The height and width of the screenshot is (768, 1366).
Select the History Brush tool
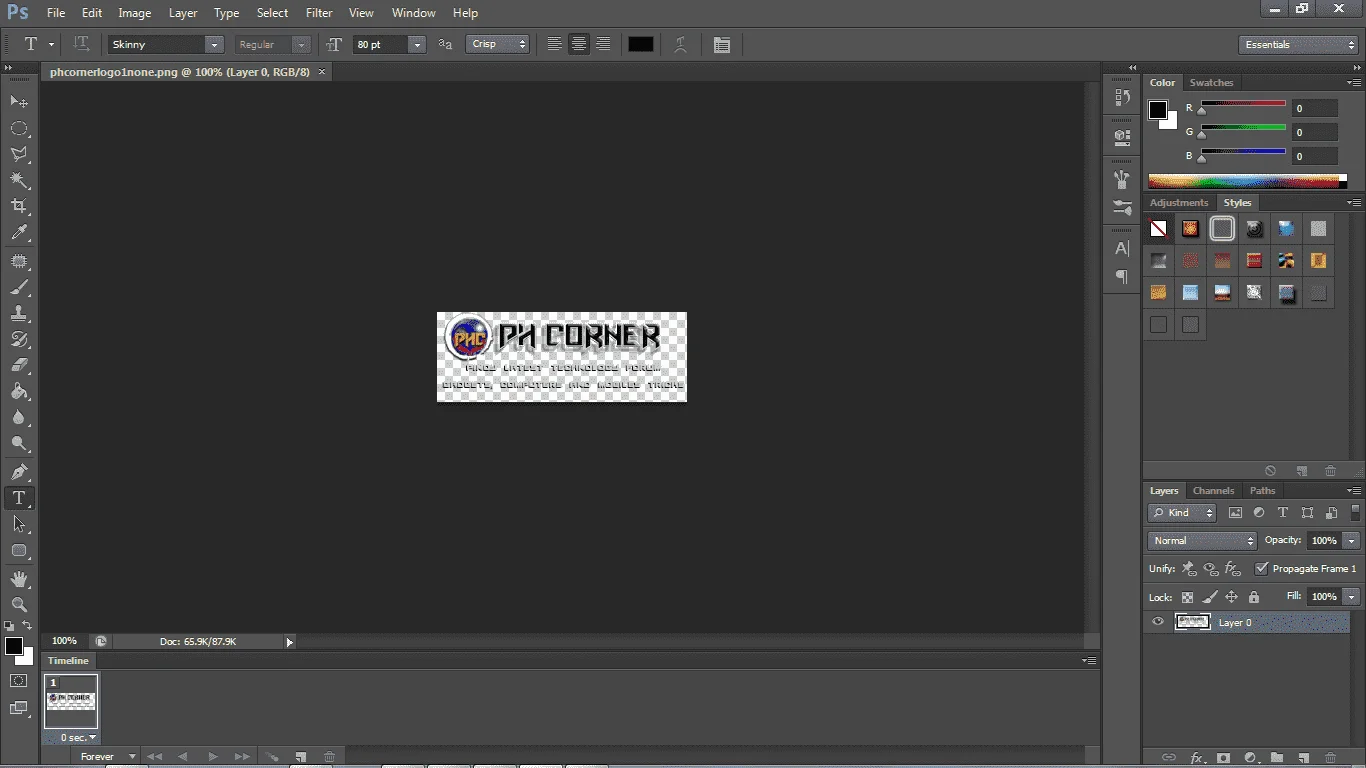pos(19,339)
